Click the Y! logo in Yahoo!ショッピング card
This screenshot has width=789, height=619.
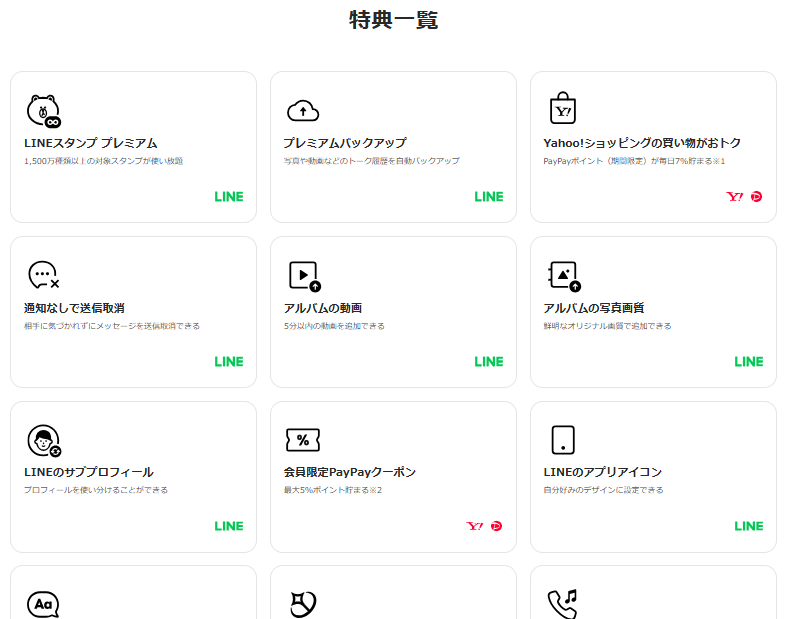coord(735,197)
